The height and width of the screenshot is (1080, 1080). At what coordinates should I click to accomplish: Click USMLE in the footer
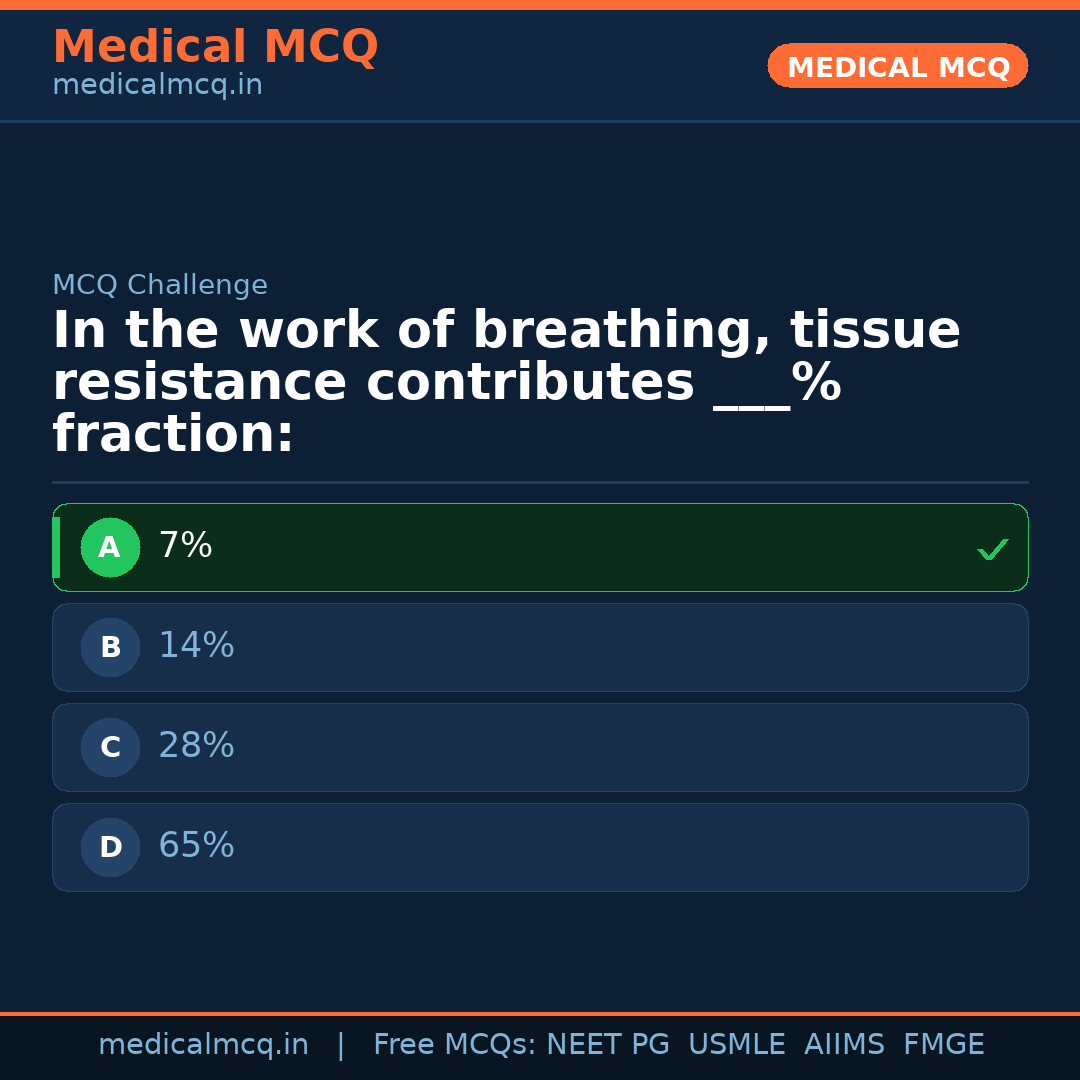tap(736, 1045)
